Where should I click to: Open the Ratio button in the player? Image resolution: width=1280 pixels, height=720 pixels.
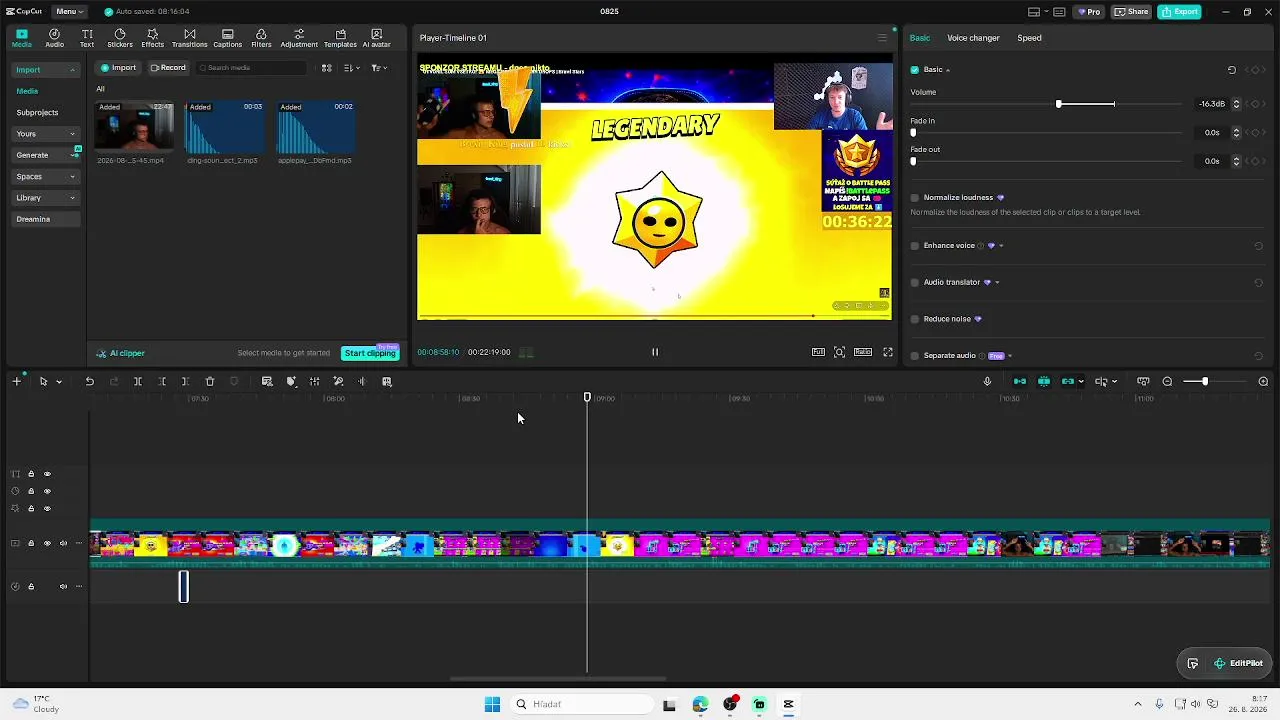[x=862, y=352]
